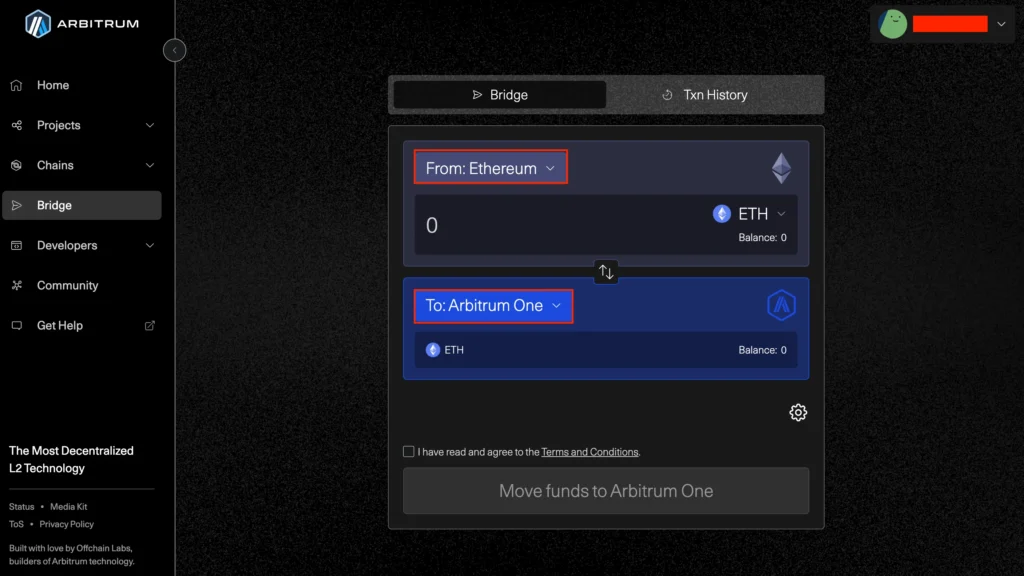The width and height of the screenshot is (1024, 576).
Task: Click the source Balance: 0 text
Action: click(x=762, y=238)
